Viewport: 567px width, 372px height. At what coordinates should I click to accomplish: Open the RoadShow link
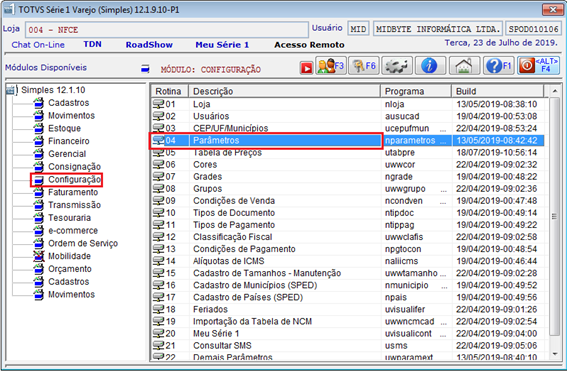click(149, 45)
